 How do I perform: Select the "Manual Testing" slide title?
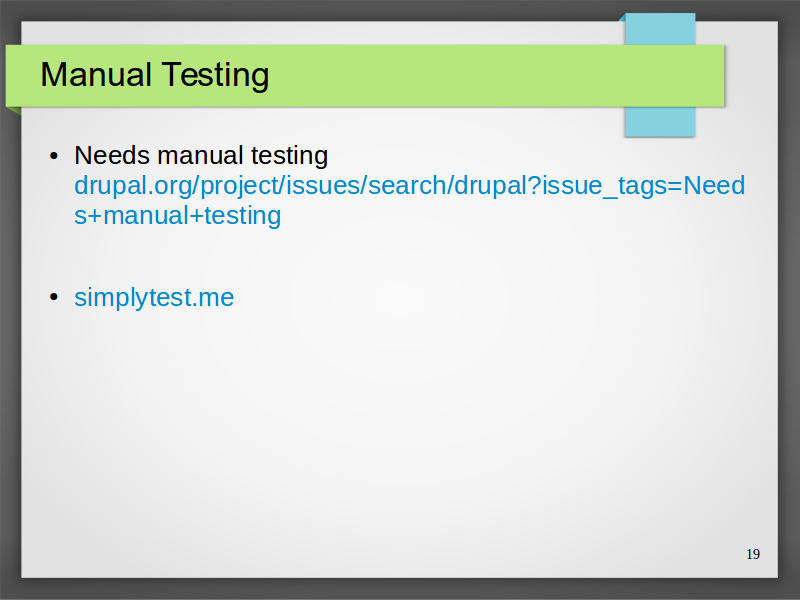pyautogui.click(x=155, y=75)
